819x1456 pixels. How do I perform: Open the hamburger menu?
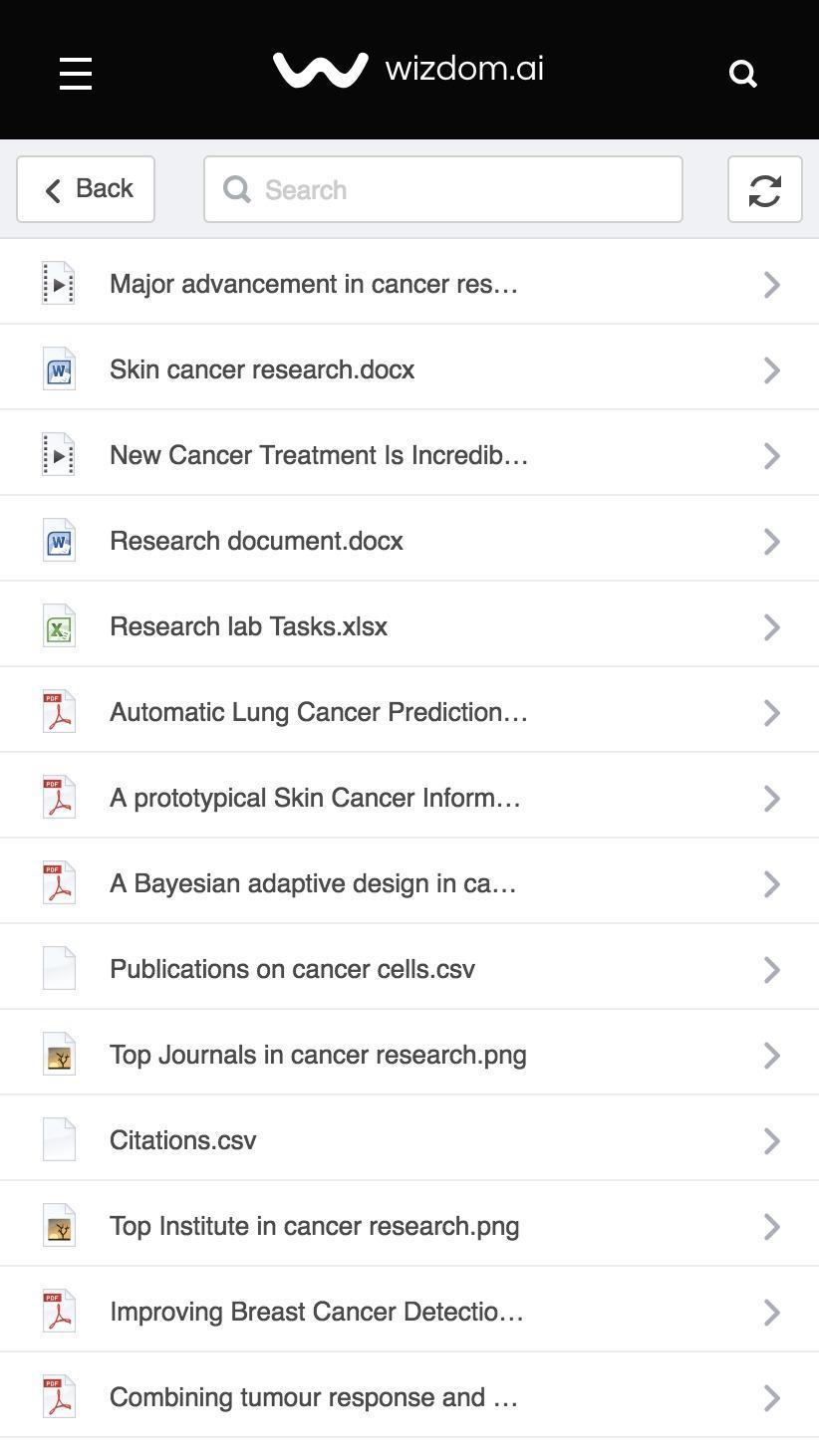[76, 73]
